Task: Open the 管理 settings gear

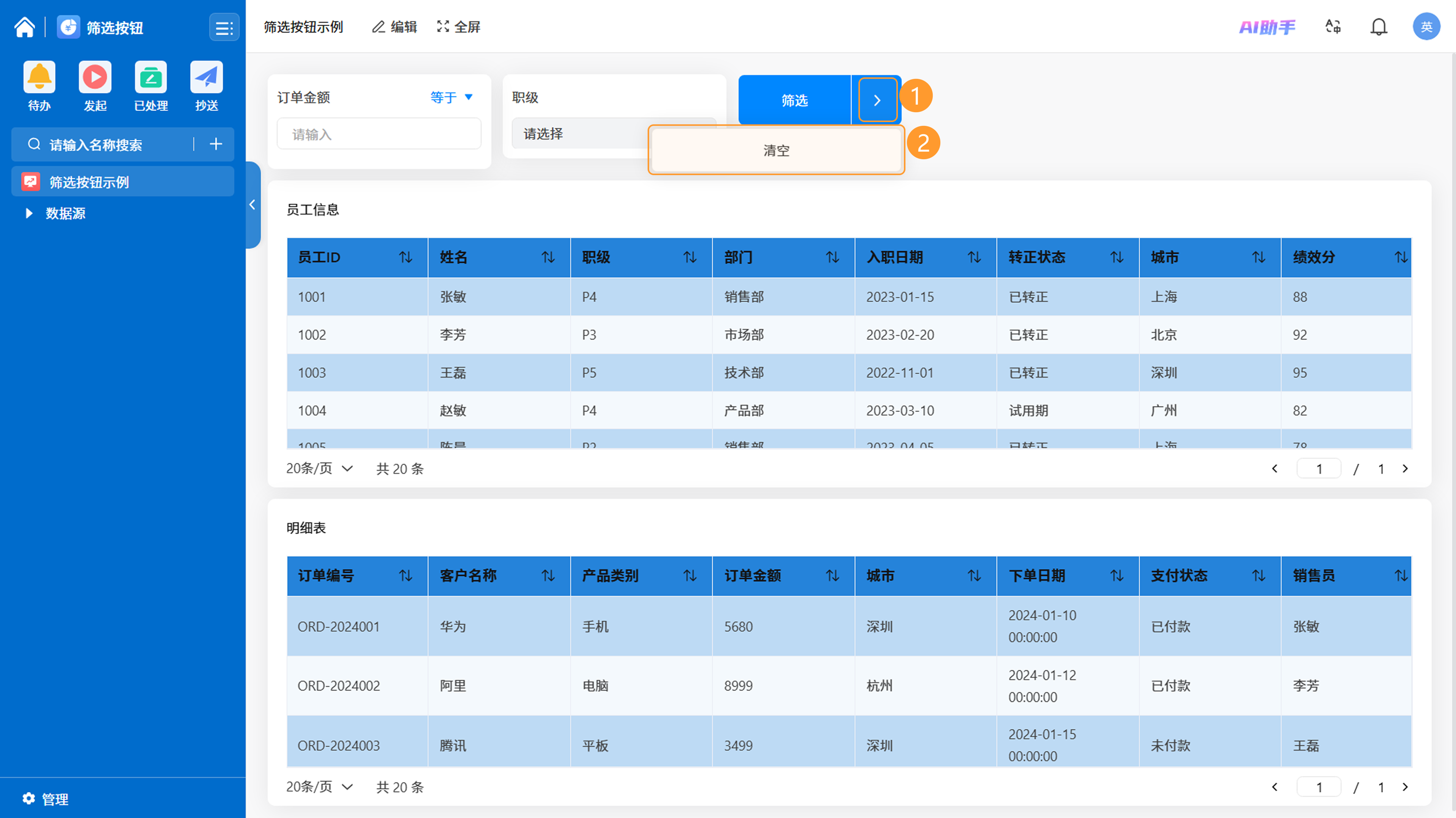Action: (29, 798)
